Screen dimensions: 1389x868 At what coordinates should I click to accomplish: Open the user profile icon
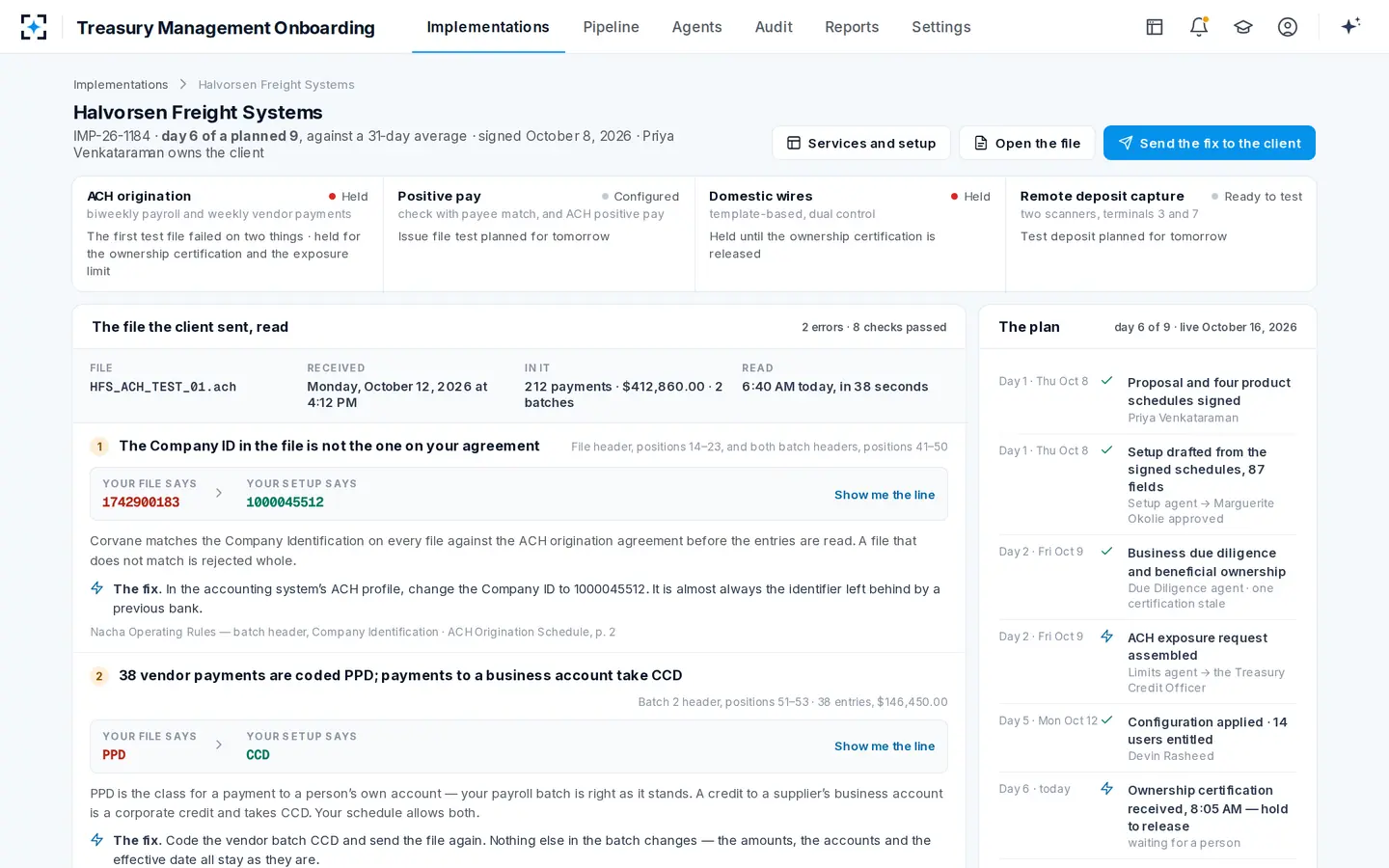click(1288, 27)
